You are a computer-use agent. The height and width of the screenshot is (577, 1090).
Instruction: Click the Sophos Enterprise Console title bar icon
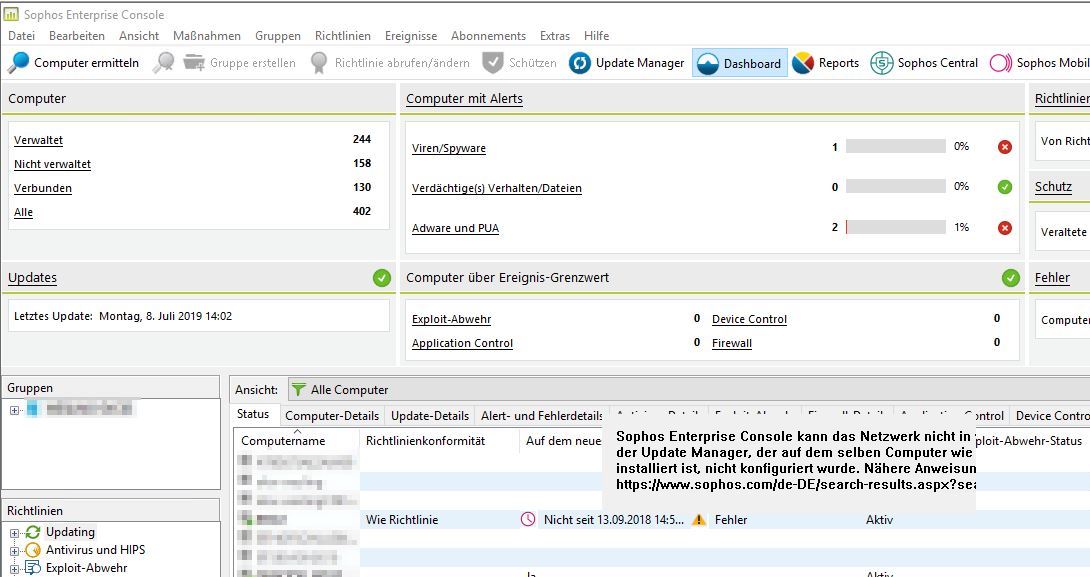[11, 14]
